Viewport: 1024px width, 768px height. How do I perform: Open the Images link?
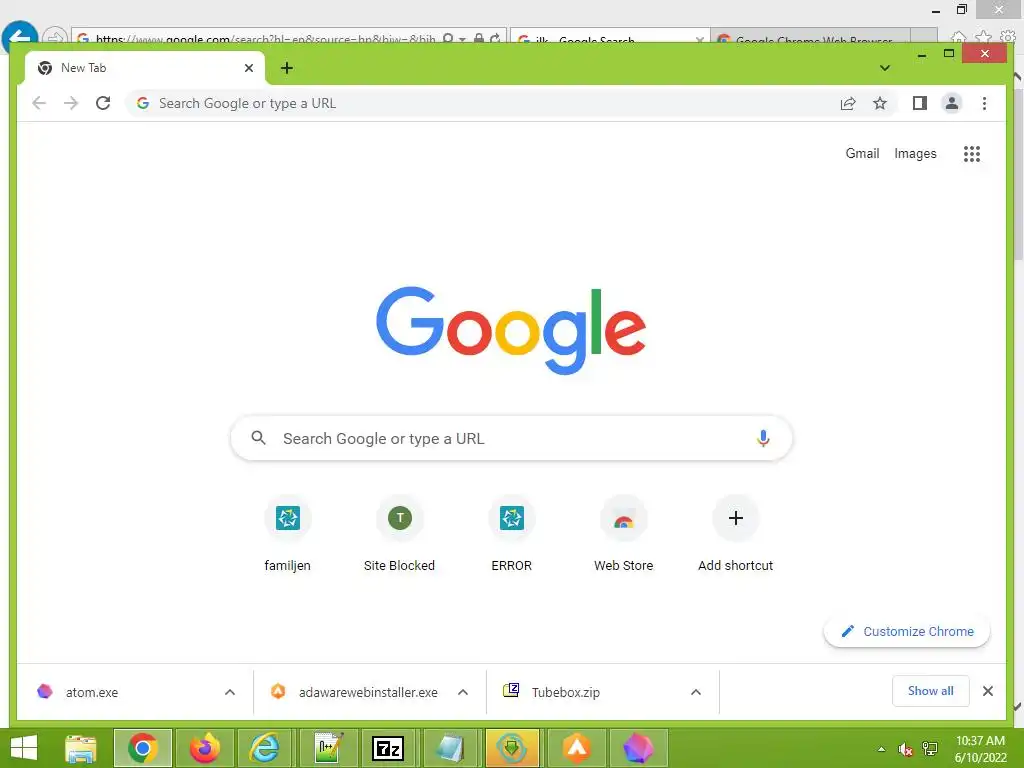(x=915, y=153)
